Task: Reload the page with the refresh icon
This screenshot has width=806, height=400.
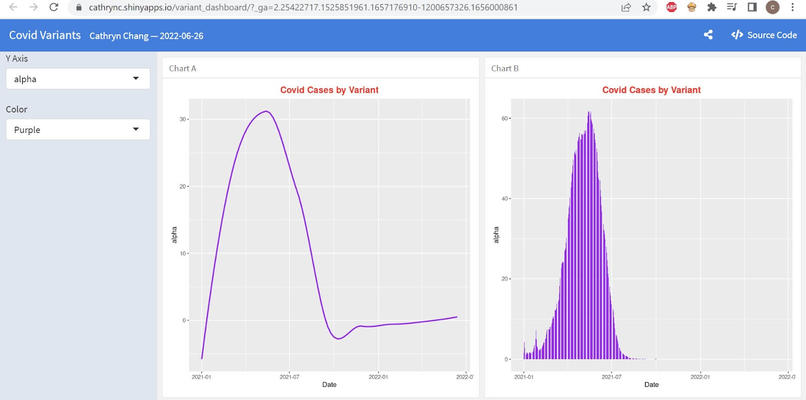Action: pyautogui.click(x=53, y=7)
